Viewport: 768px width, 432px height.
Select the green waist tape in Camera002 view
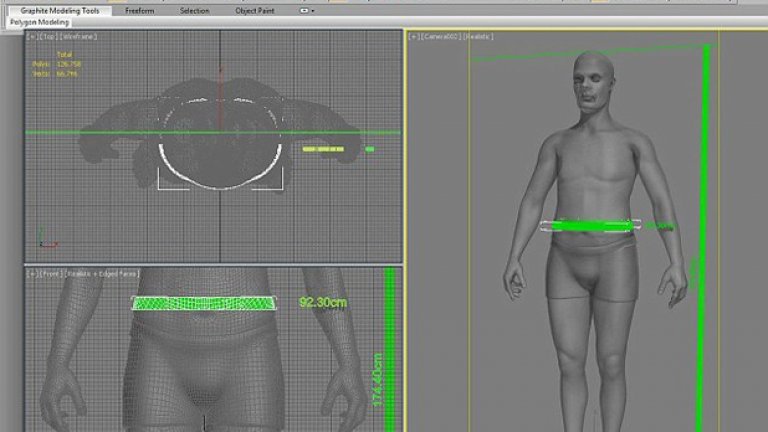pos(592,227)
